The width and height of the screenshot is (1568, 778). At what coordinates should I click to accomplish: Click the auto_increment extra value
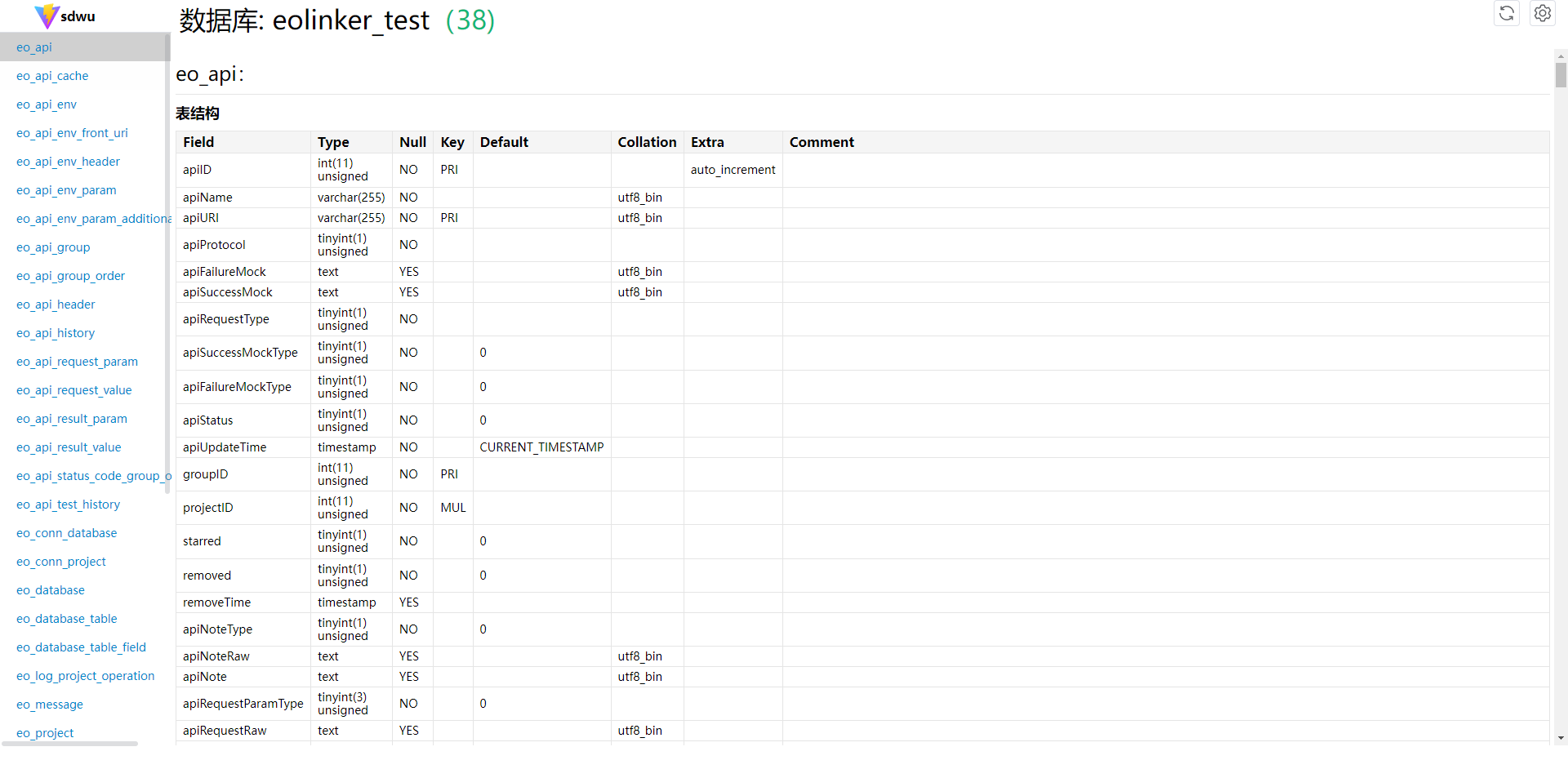pos(733,170)
